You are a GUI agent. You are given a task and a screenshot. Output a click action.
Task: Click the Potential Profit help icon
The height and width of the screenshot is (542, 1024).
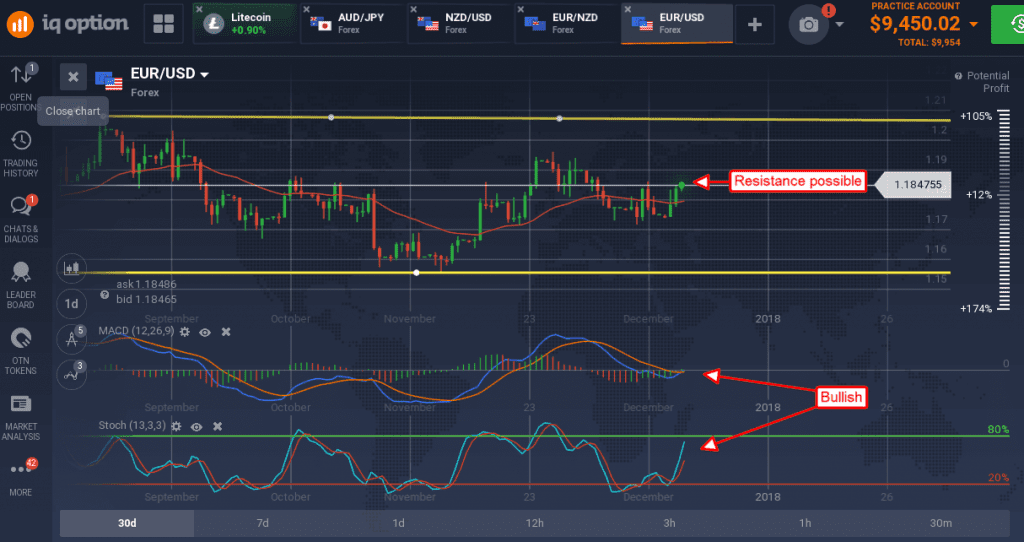(x=958, y=76)
